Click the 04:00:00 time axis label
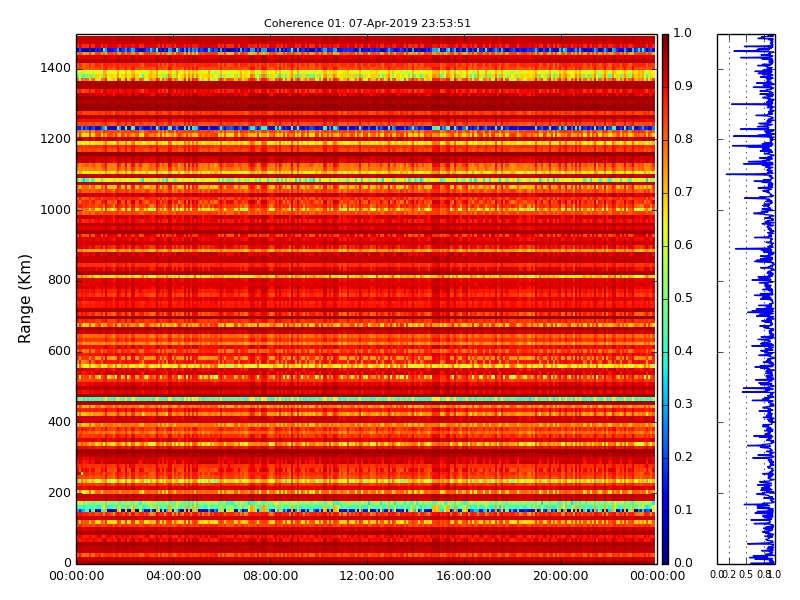 173,576
